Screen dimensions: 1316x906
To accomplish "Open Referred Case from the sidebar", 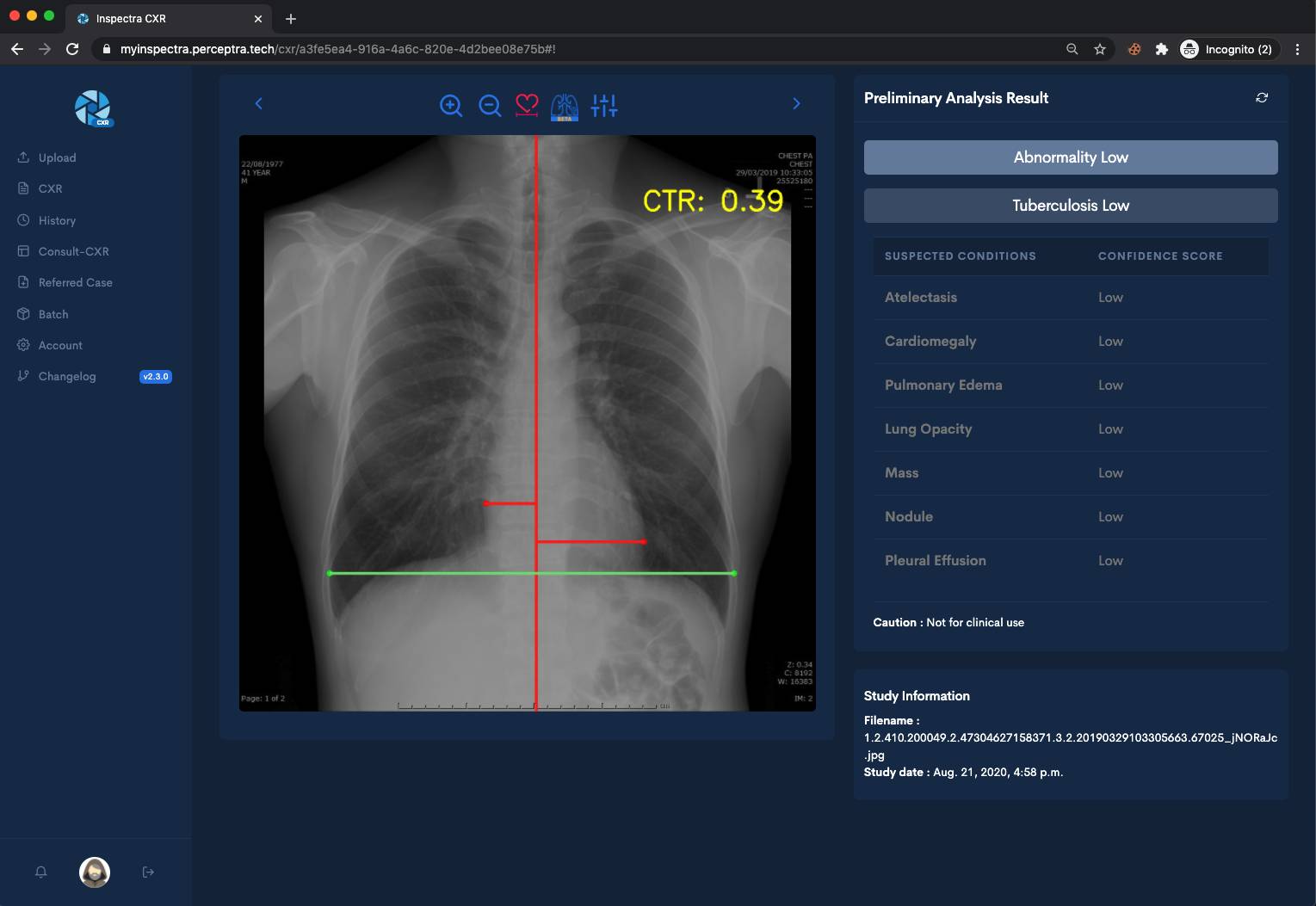I will [x=75, y=282].
